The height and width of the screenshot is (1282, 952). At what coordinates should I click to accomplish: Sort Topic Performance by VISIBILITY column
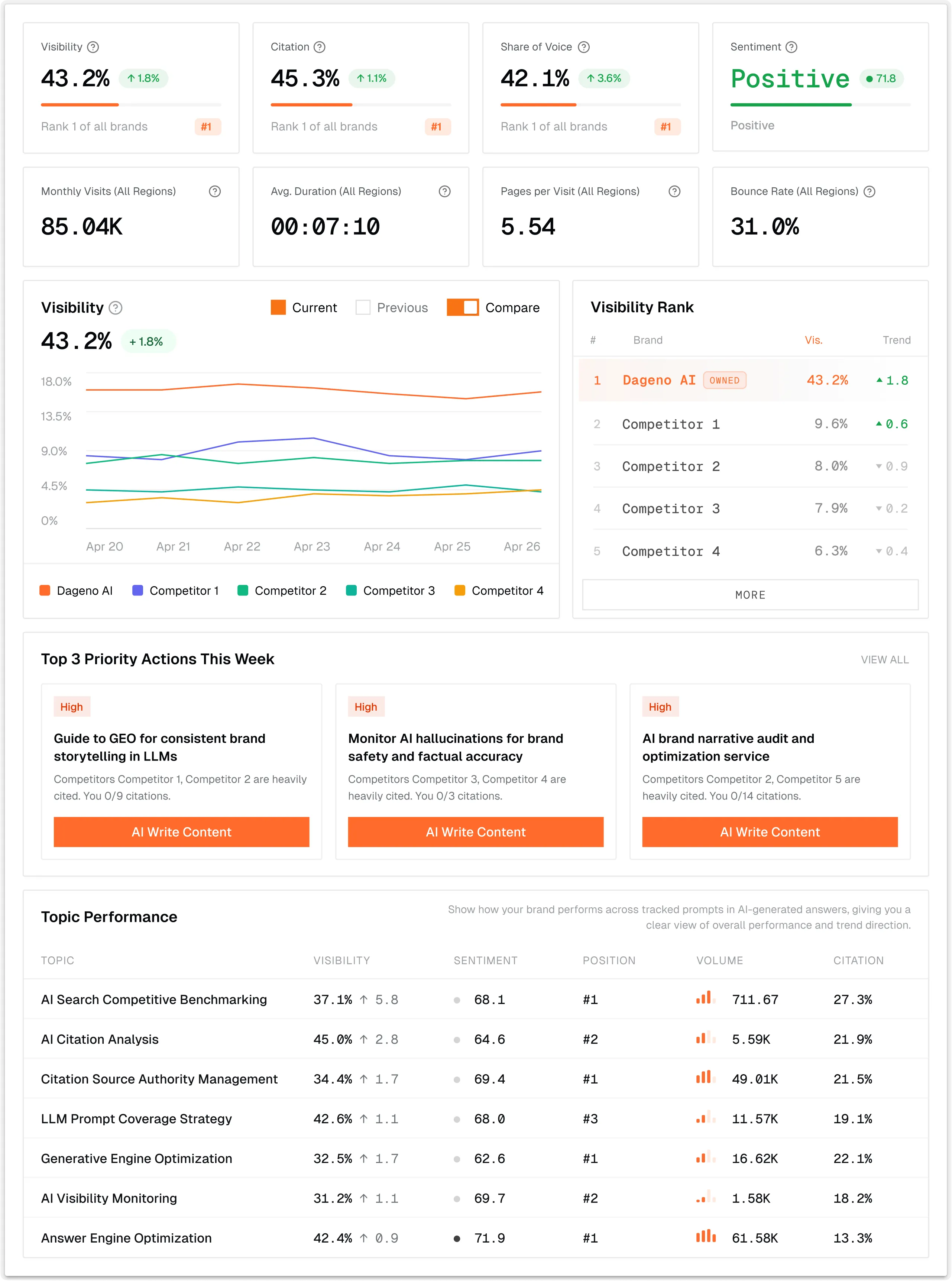tap(342, 960)
